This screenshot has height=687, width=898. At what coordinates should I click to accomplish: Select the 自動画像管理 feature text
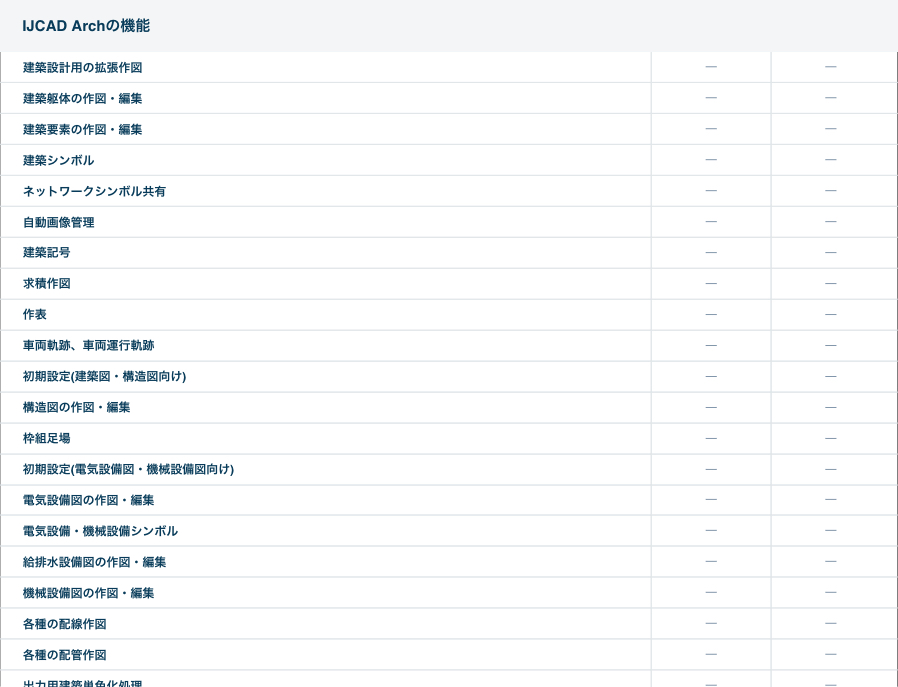tap(58, 223)
